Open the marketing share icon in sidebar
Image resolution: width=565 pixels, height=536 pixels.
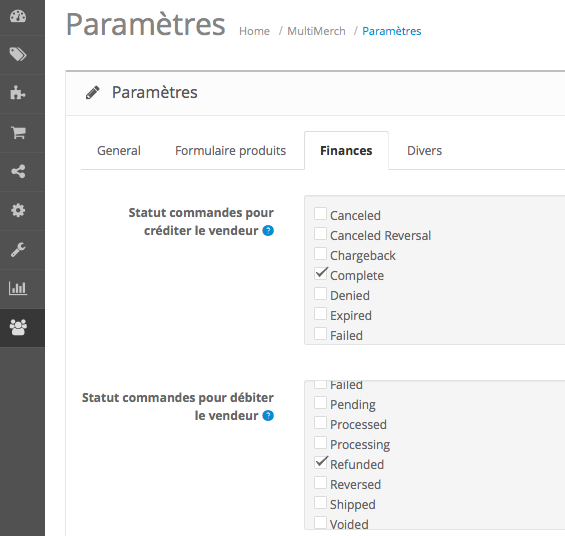click(x=18, y=171)
